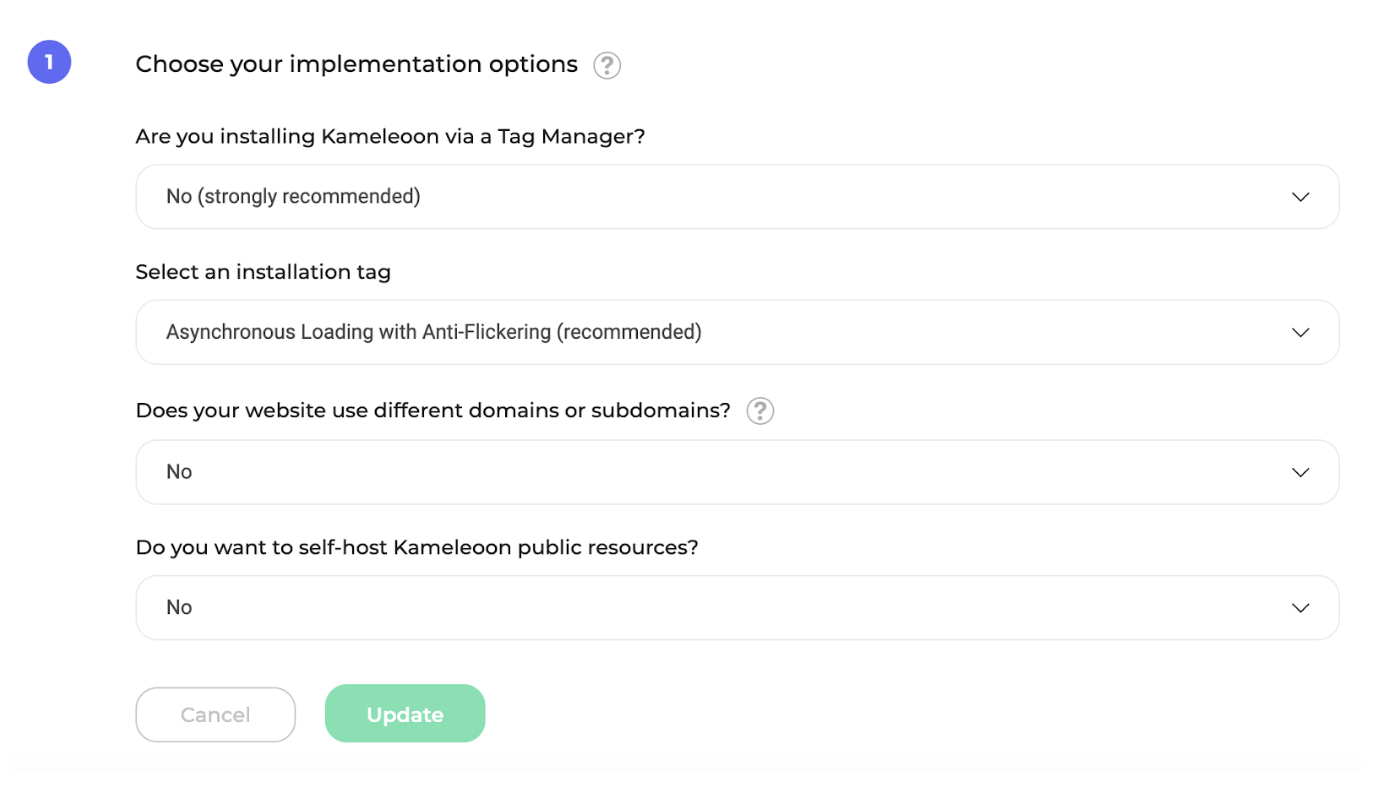Click the 'Select an installation tag' label
Screen dimensions: 1396x796
tap(263, 272)
